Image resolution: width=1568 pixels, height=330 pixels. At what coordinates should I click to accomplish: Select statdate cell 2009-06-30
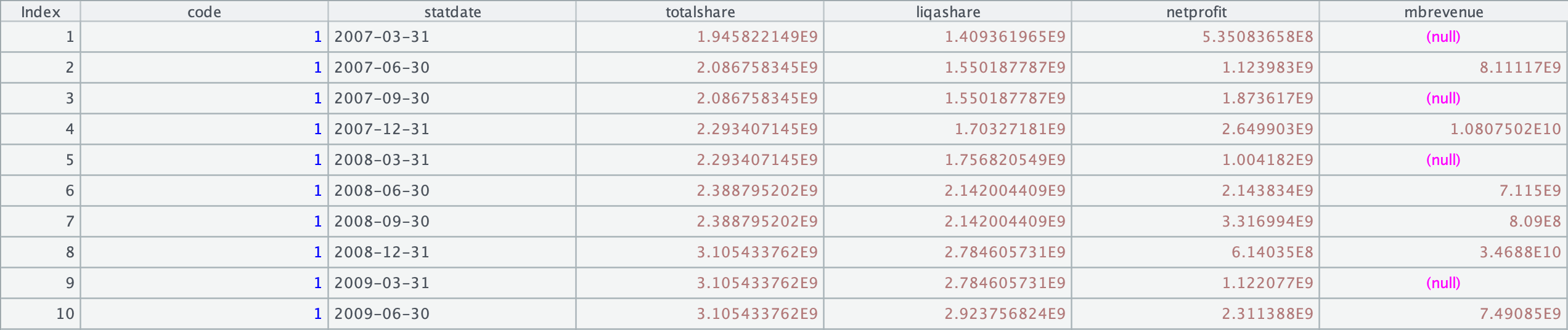pyautogui.click(x=452, y=314)
